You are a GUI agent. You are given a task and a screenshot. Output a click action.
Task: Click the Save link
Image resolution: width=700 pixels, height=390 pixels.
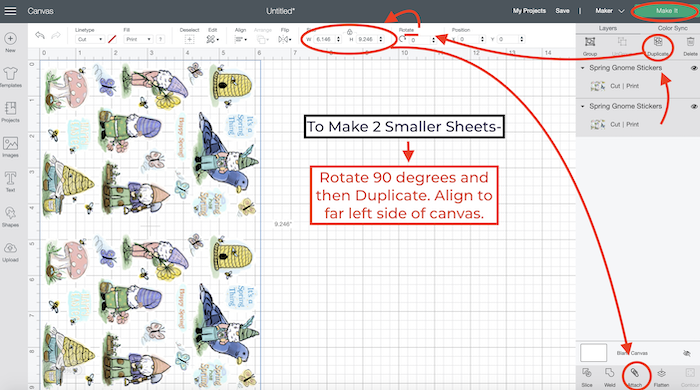click(562, 11)
